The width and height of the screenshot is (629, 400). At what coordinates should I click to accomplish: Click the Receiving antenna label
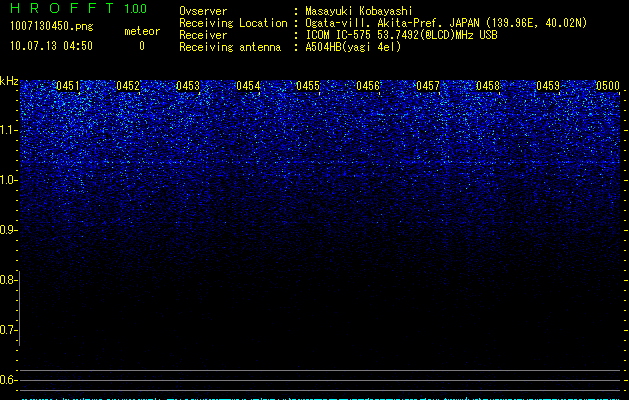(230, 47)
